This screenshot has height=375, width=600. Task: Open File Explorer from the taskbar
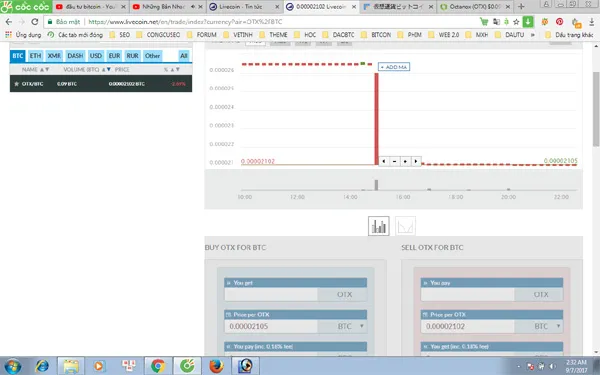(71, 366)
